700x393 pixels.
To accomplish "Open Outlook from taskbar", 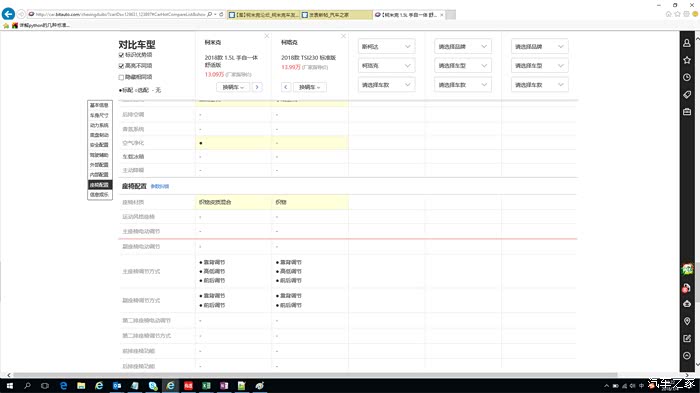I will [x=117, y=385].
